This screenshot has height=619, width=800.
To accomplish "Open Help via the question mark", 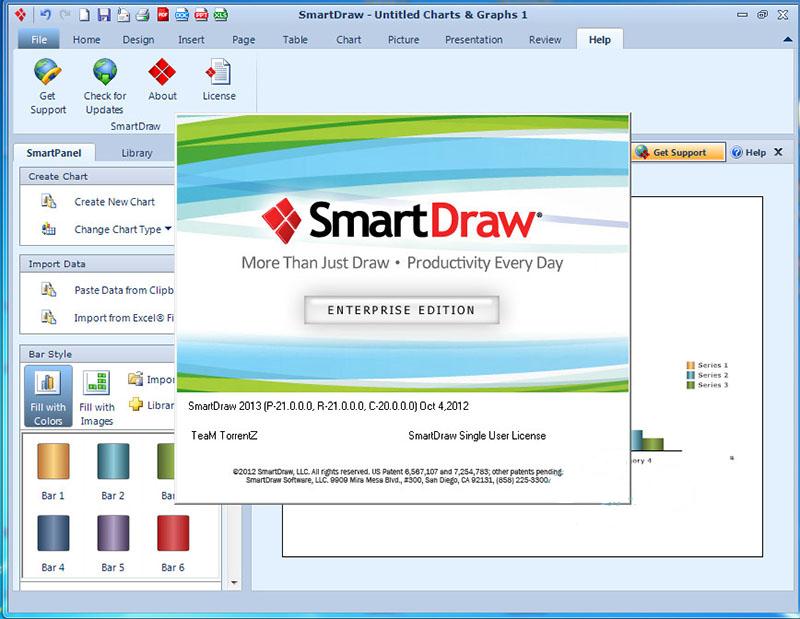I will (748, 152).
